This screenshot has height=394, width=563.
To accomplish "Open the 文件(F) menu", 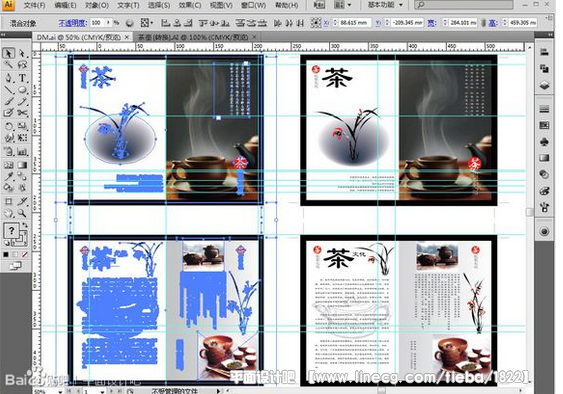I will (34, 5).
